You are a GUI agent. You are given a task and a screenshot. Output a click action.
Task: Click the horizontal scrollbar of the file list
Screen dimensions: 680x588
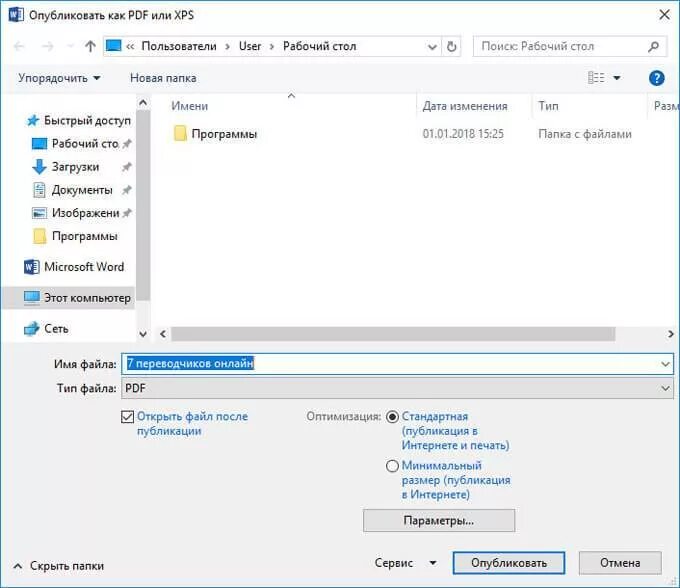click(393, 334)
